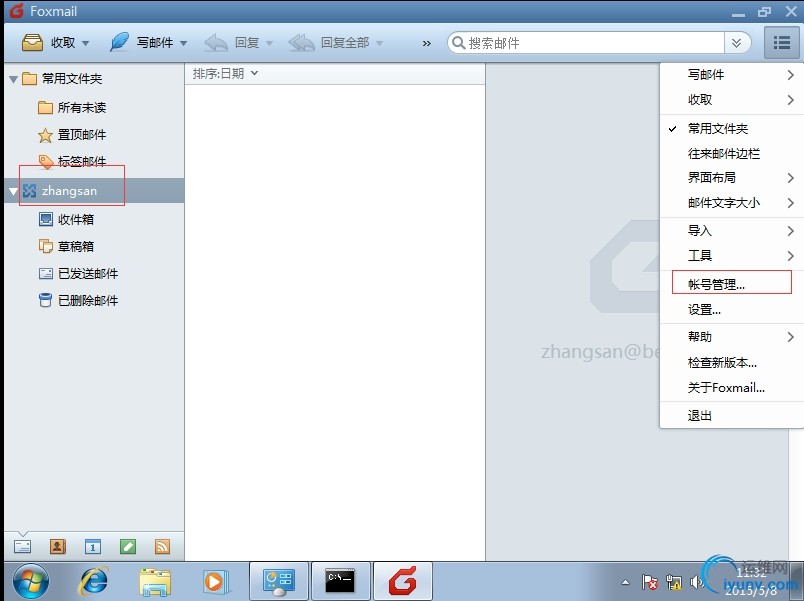Click the pinned mail (置顶邮件) star icon
The width and height of the screenshot is (804, 601).
click(45, 135)
